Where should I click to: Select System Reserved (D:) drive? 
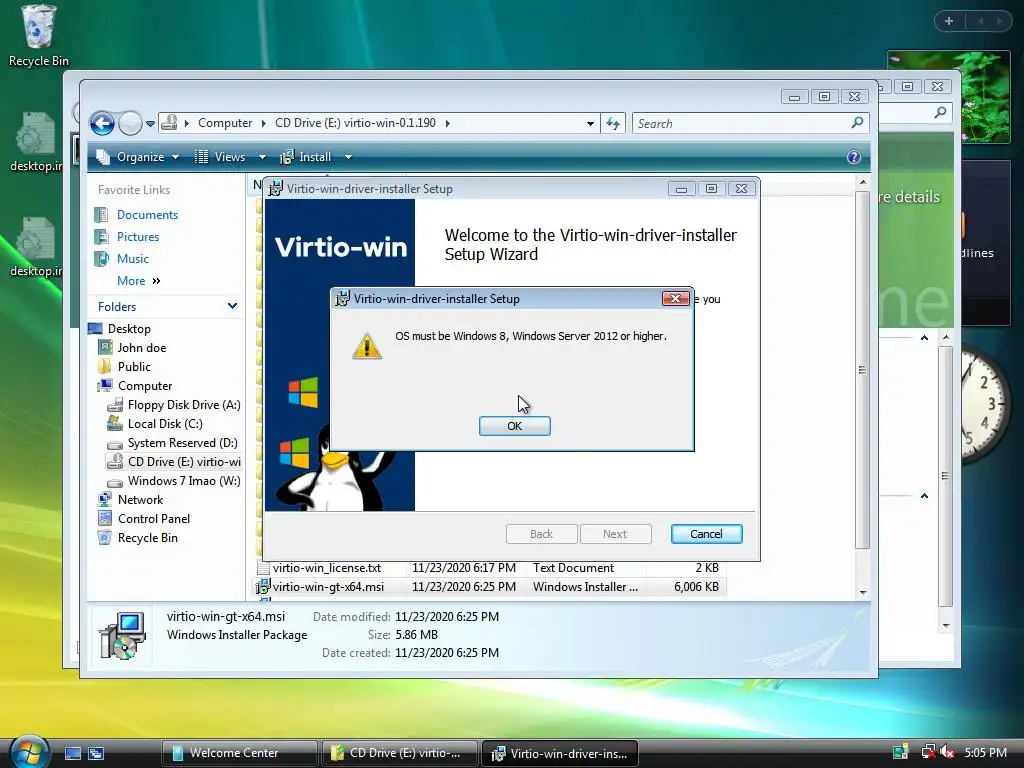[x=182, y=443]
